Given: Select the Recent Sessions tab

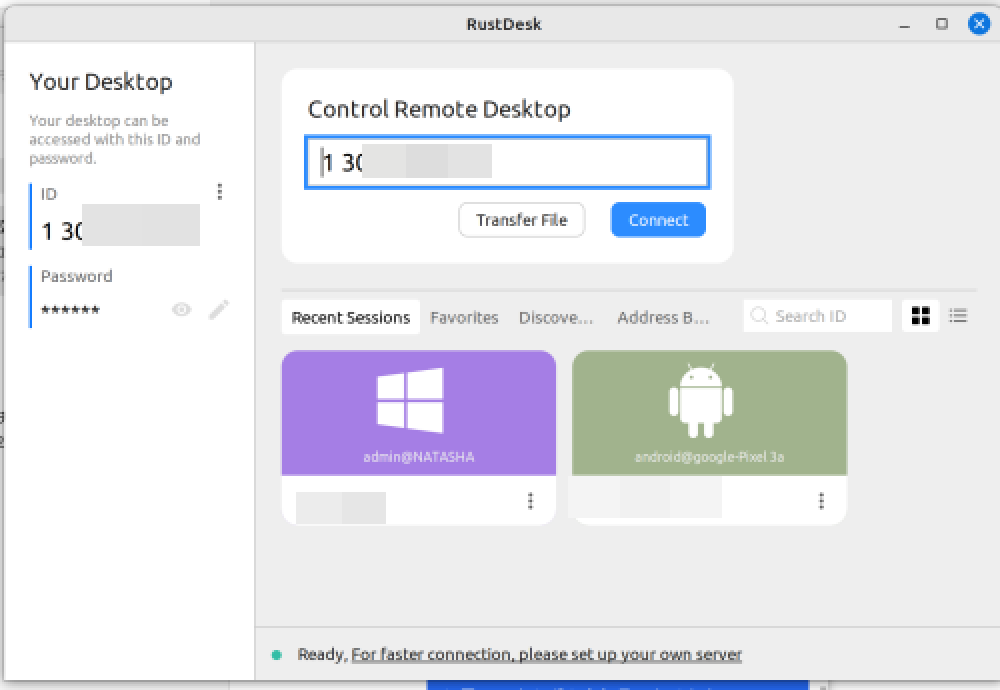Looking at the screenshot, I should pyautogui.click(x=350, y=316).
